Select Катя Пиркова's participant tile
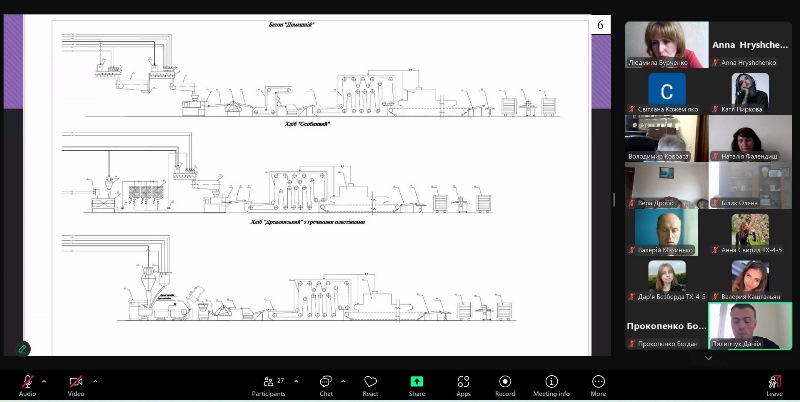Screen dimensions: 800x402 (750, 93)
